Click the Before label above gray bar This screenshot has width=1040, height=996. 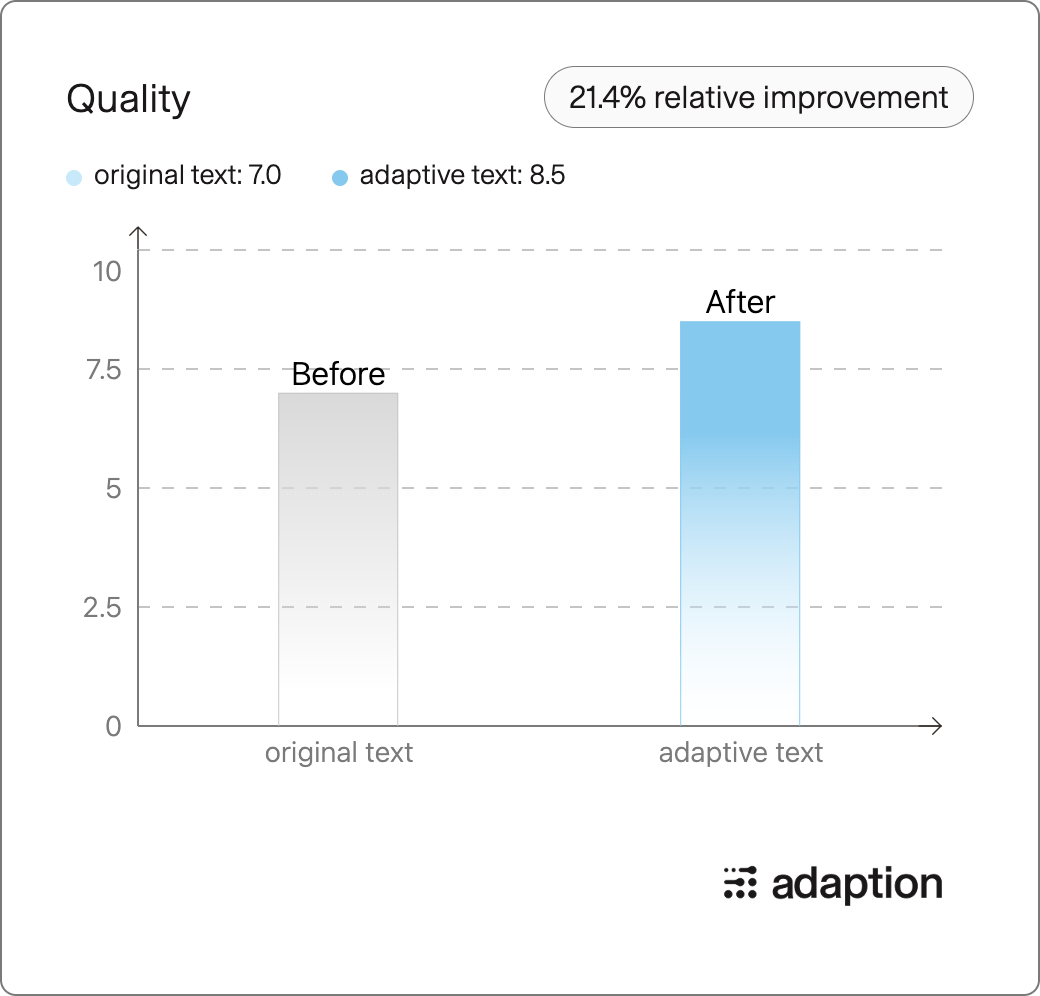[338, 374]
